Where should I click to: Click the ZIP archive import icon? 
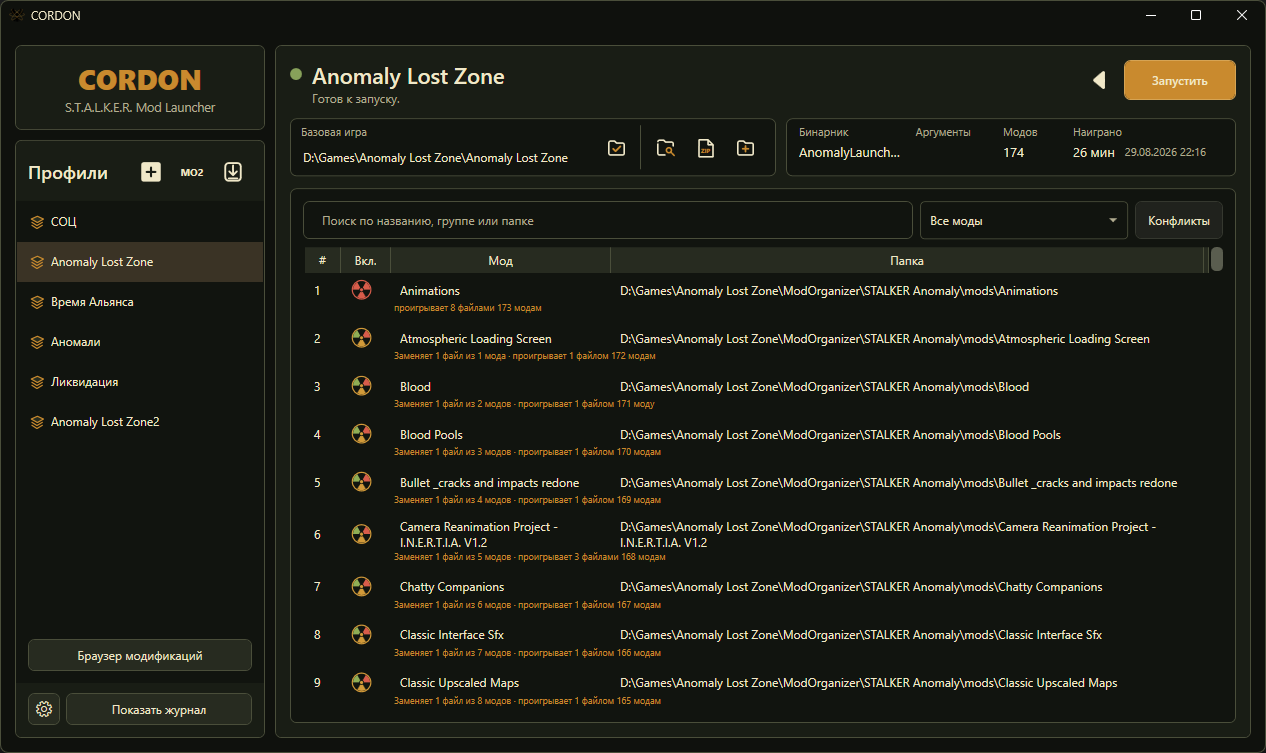coord(705,148)
